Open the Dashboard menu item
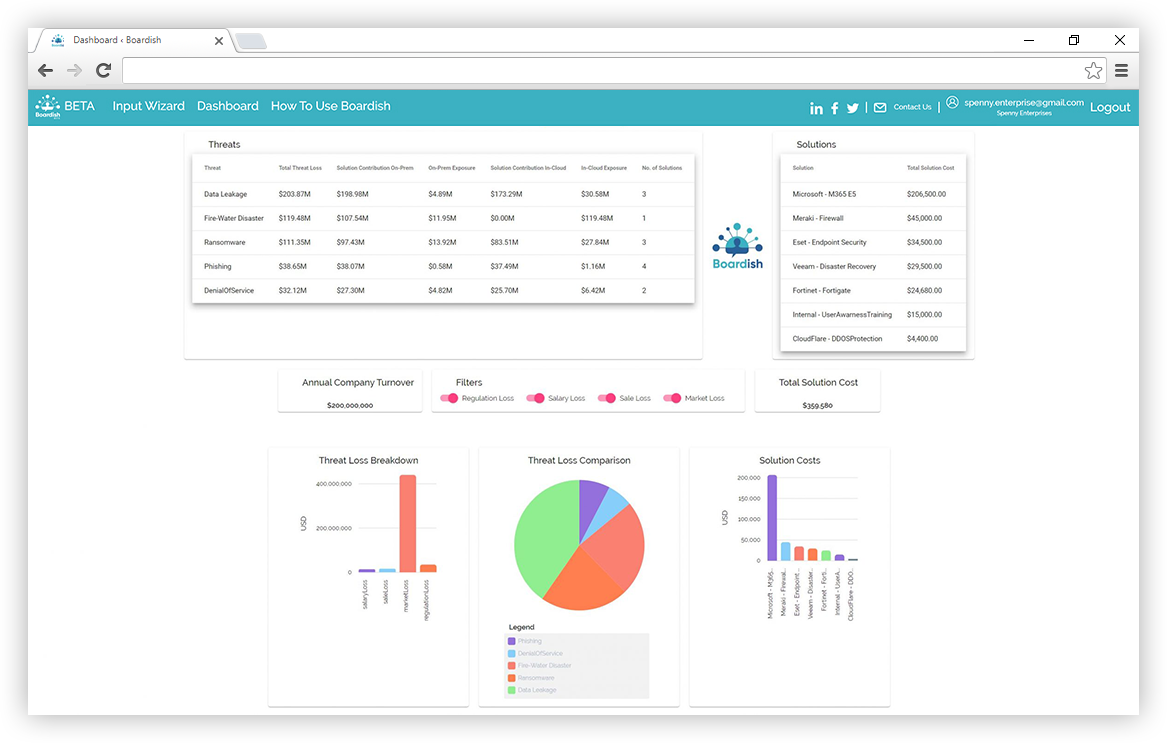The width and height of the screenshot is (1167, 743). [228, 106]
